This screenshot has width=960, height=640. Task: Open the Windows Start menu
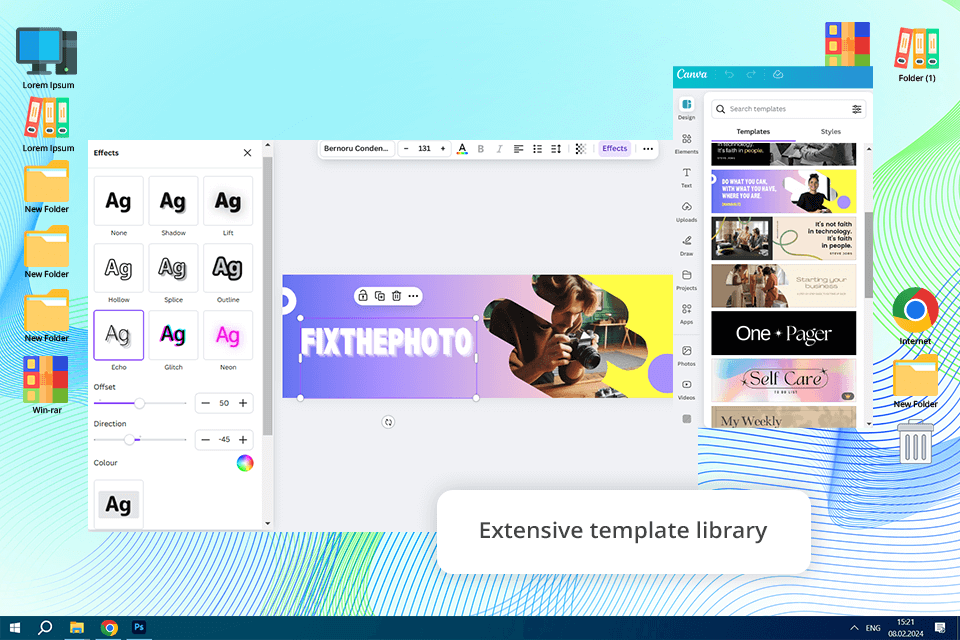pos(15,628)
